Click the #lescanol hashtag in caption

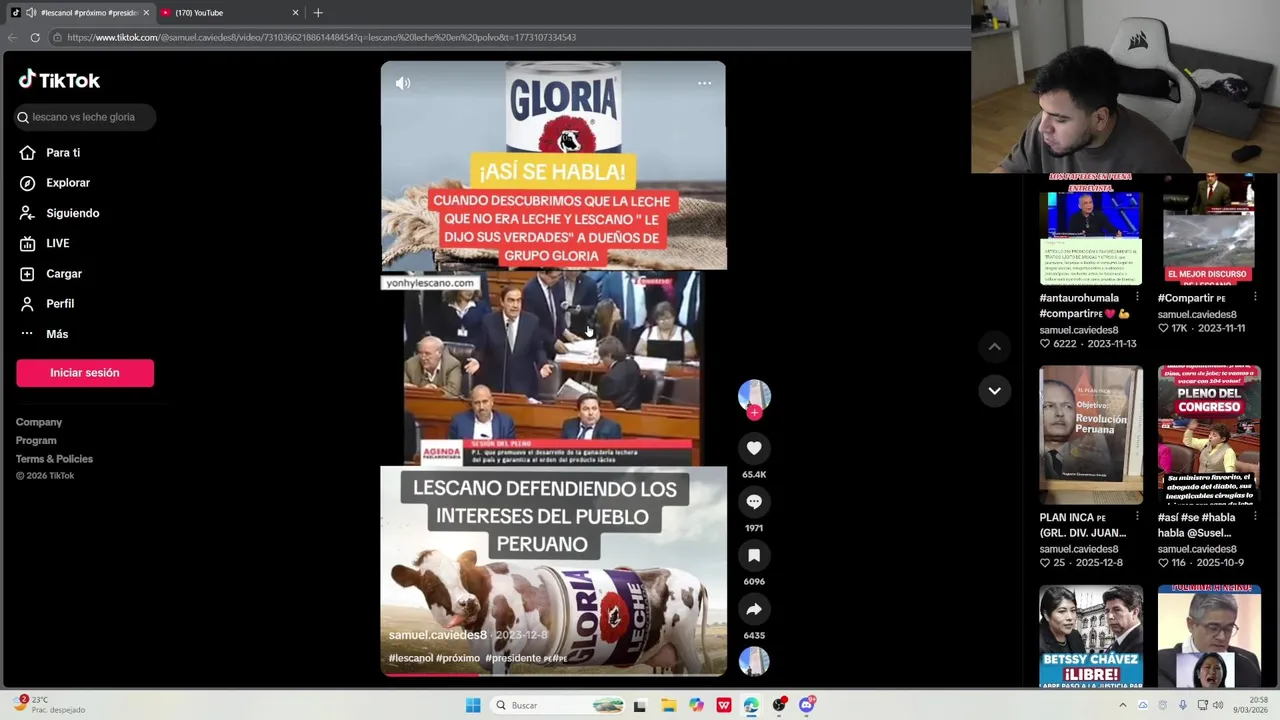pyautogui.click(x=411, y=658)
